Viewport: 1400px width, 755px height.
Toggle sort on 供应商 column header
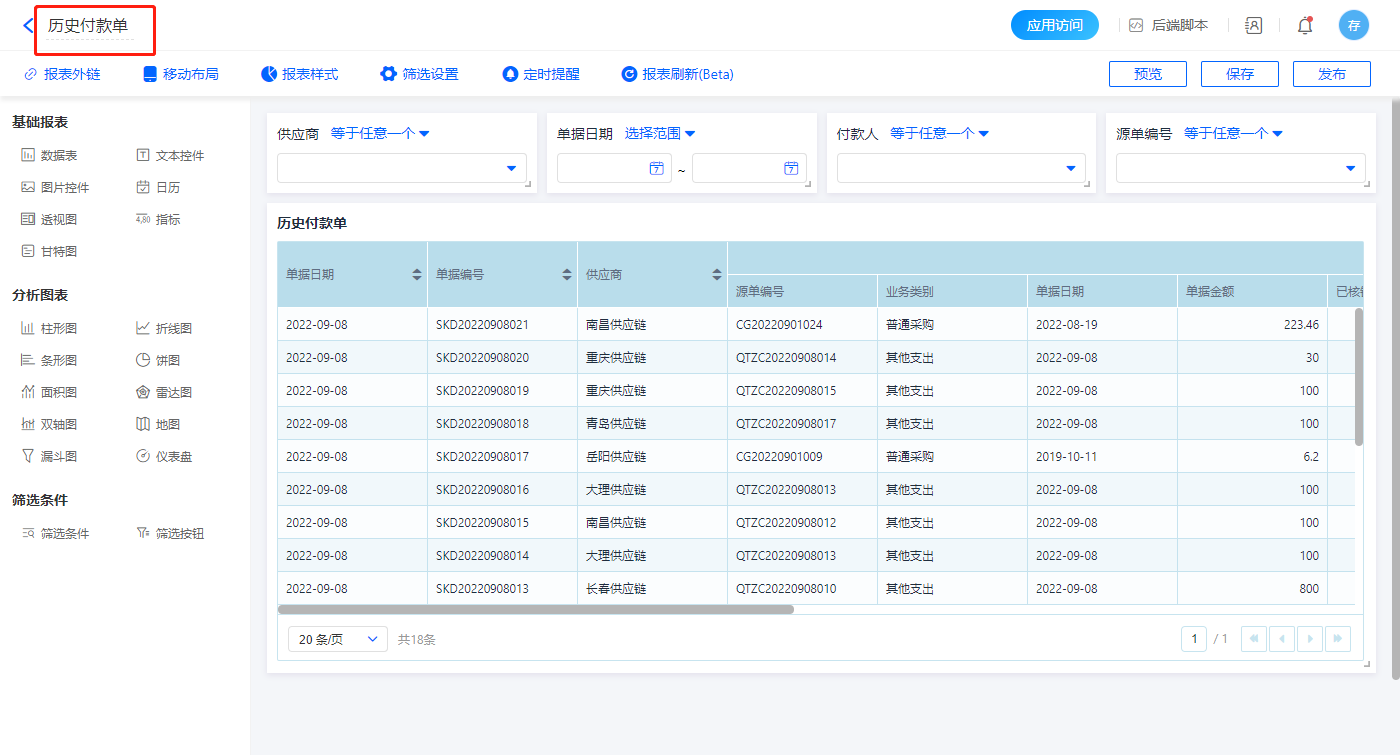[717, 274]
